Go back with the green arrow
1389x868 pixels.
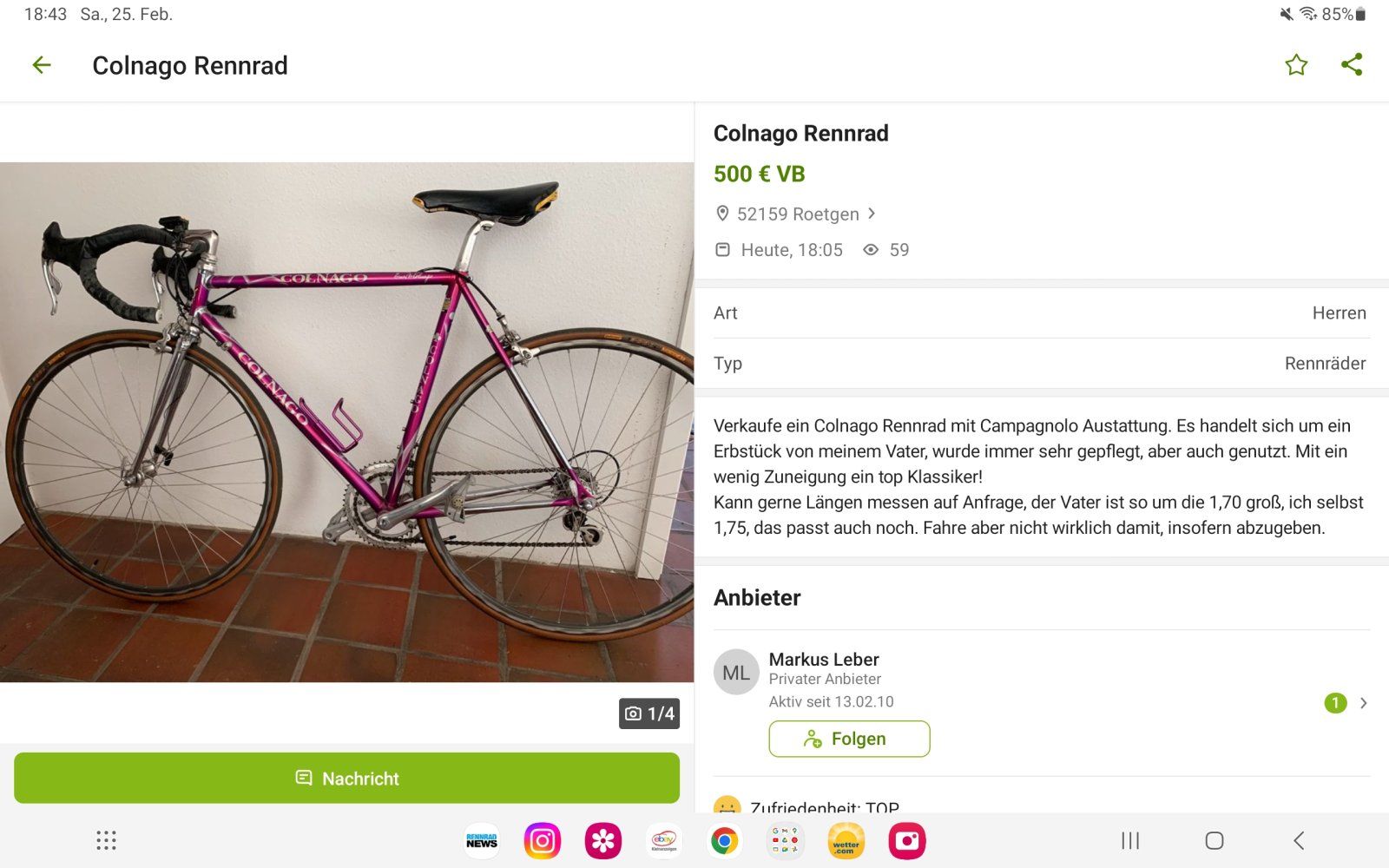point(42,65)
